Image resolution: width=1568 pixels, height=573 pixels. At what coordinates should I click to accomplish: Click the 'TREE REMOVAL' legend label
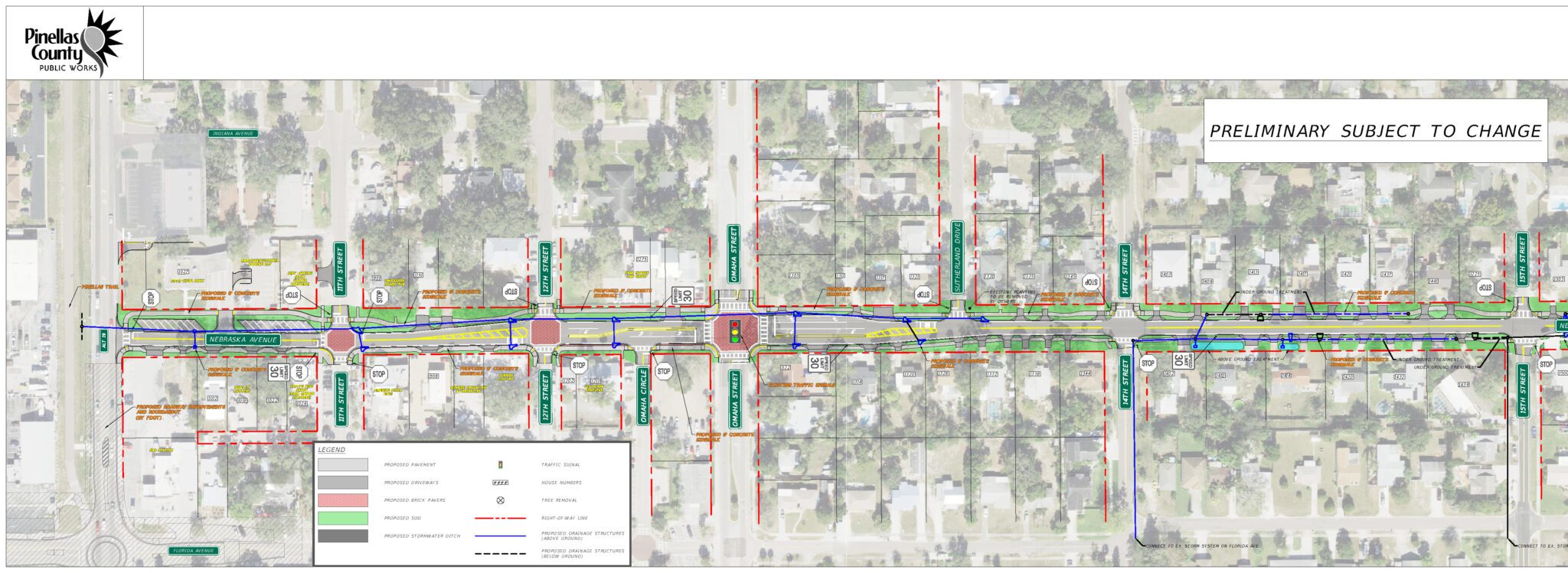click(x=558, y=500)
